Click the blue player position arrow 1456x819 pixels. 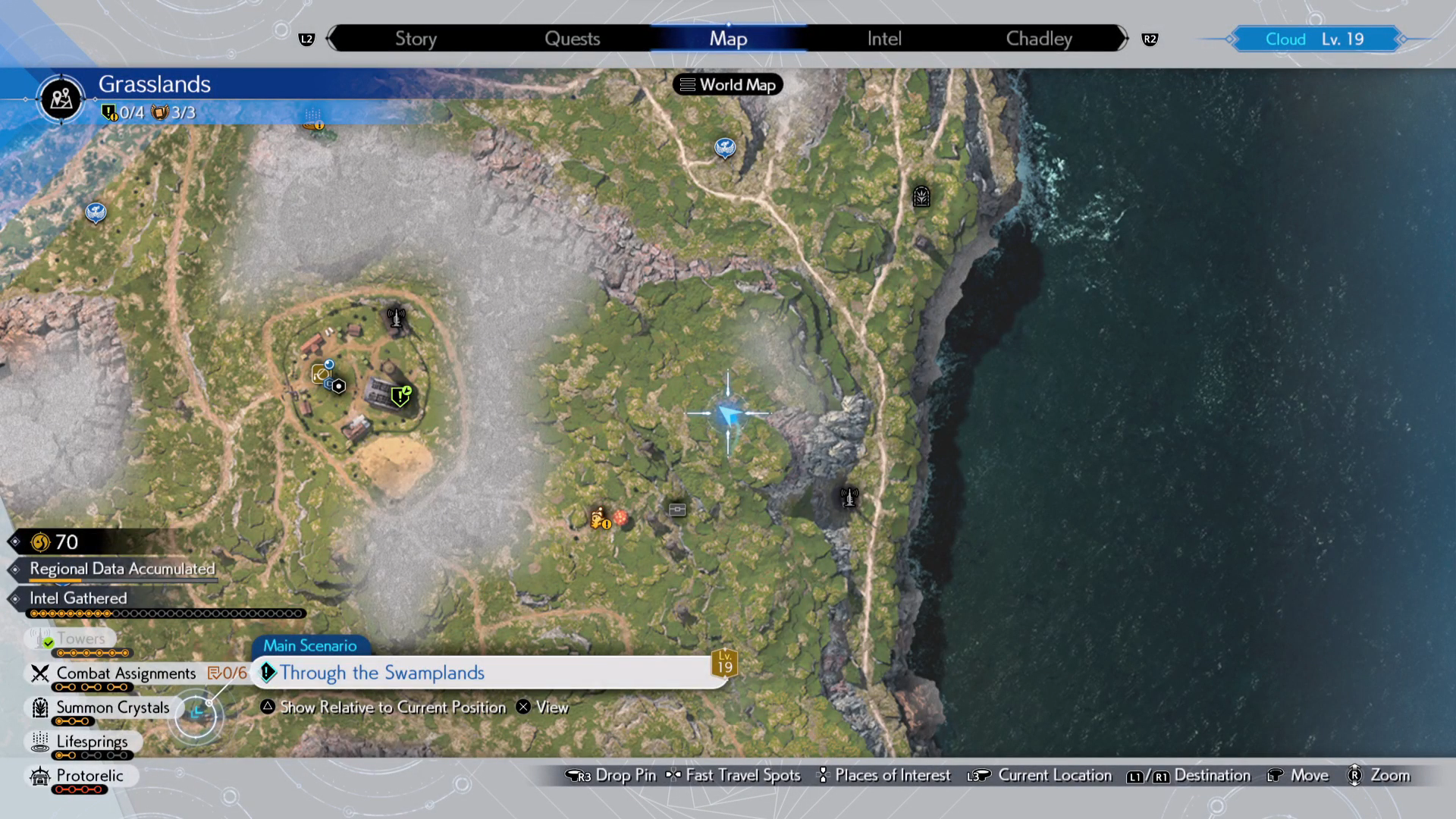[729, 414]
